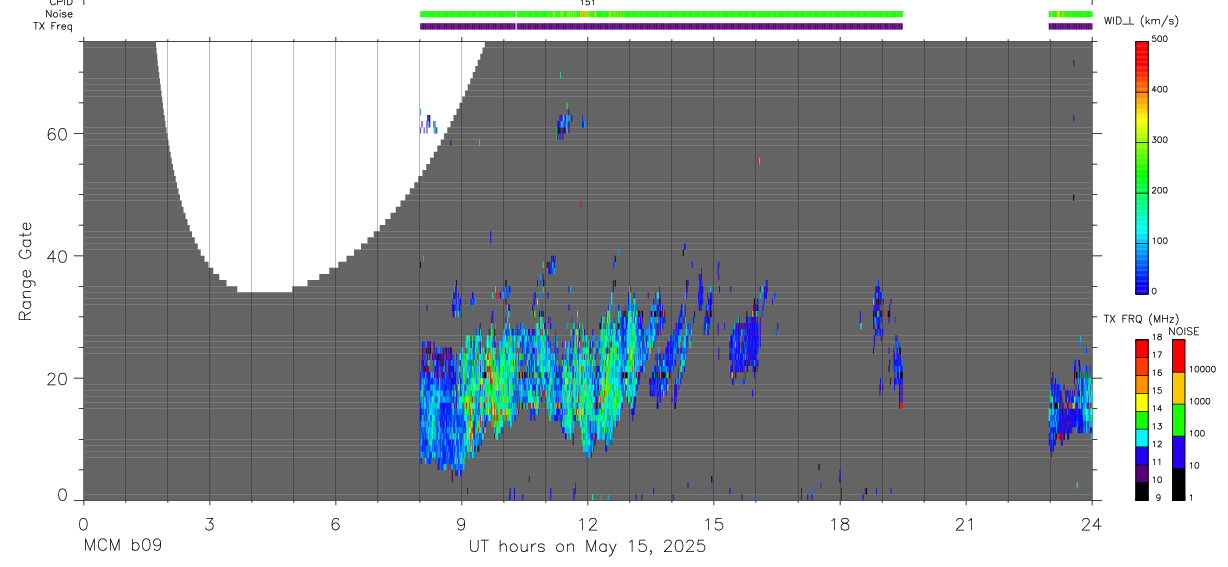
Task: Select the 200 tick label on width colorbar
Action: [x=1162, y=191]
